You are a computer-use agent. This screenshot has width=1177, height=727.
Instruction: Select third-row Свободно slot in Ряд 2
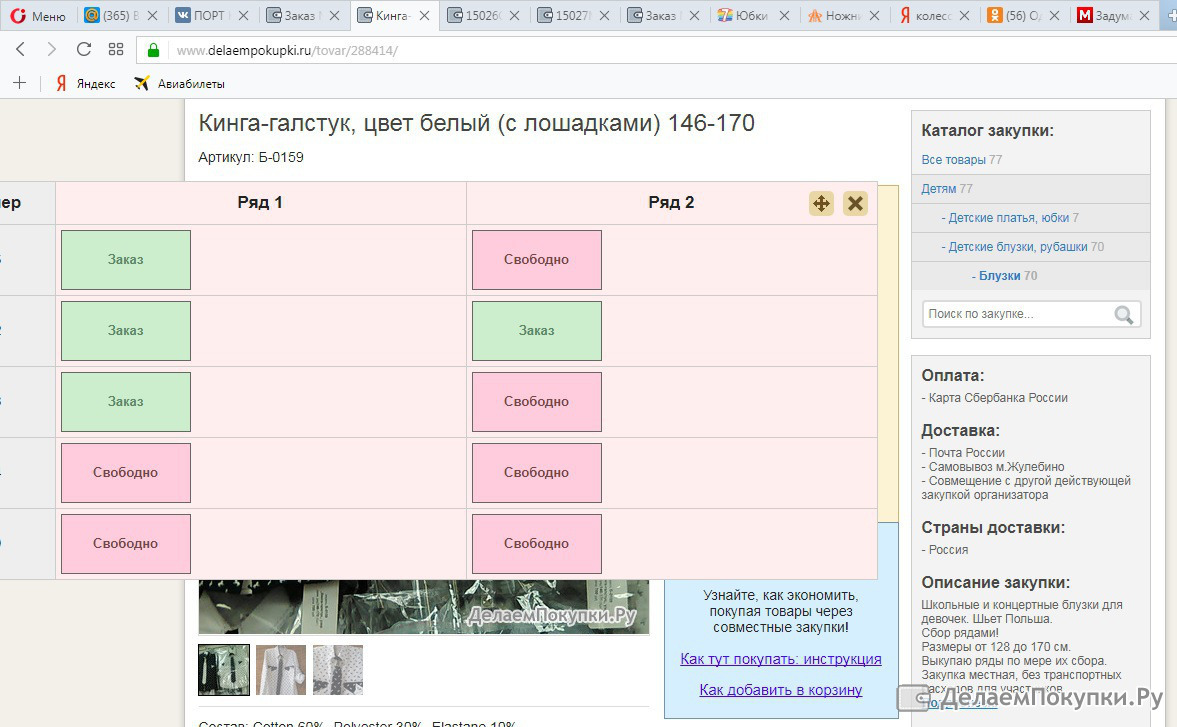tap(537, 402)
